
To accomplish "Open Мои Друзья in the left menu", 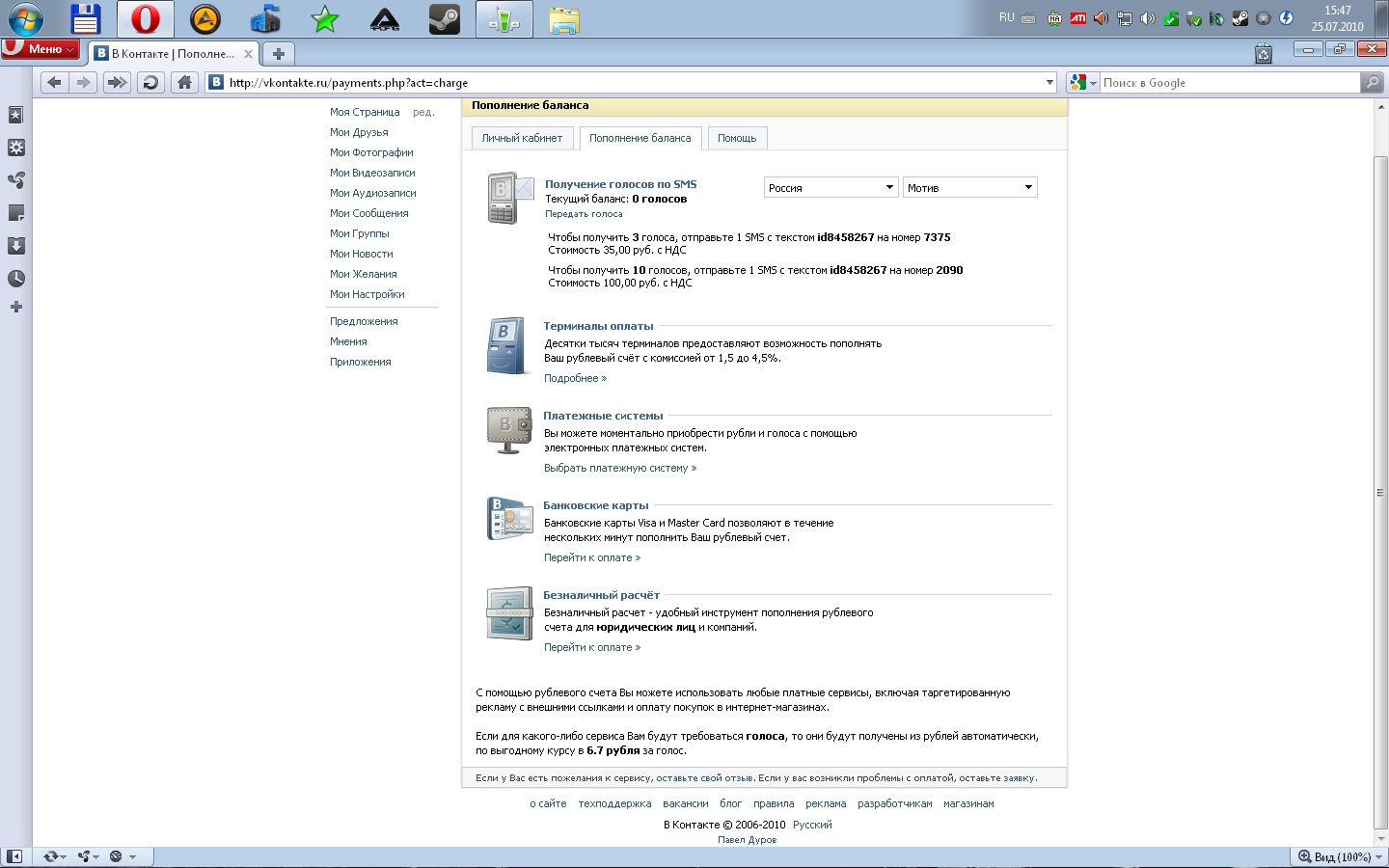I will [x=359, y=132].
